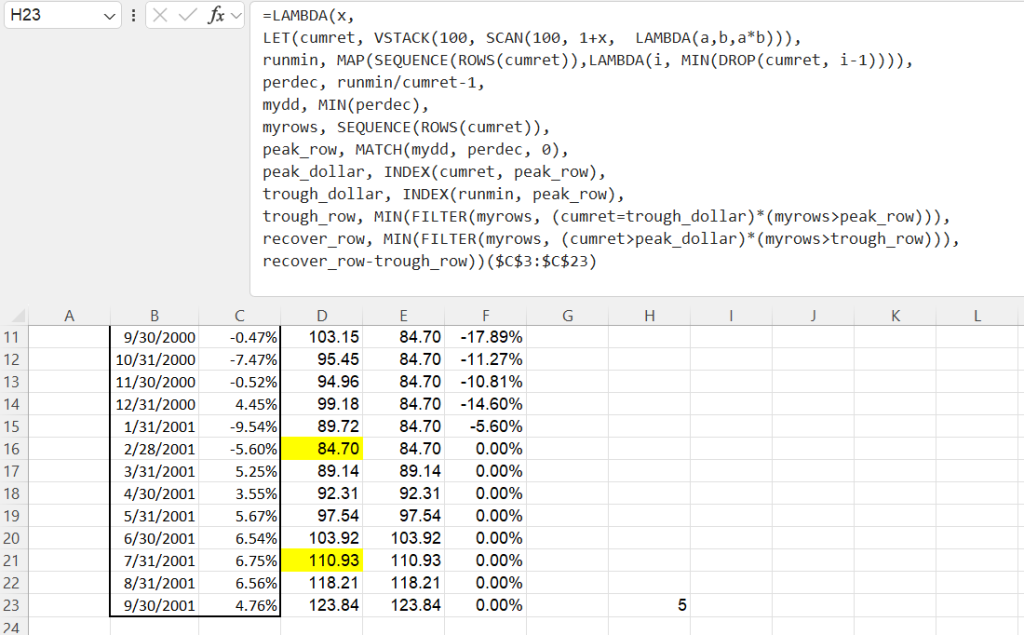
Task: Select column L header
Action: pyautogui.click(x=976, y=316)
